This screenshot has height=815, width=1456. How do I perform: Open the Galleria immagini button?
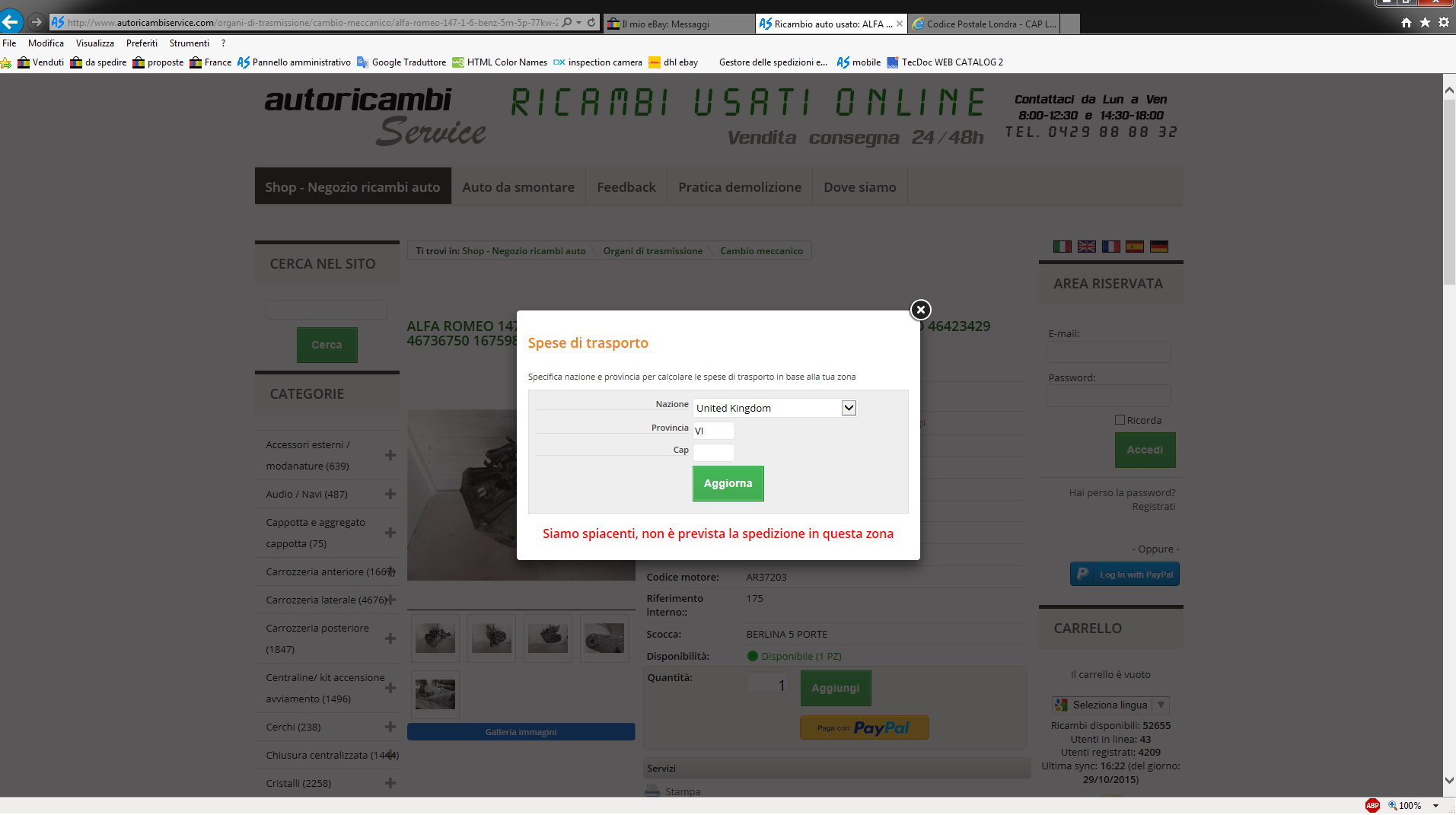[x=521, y=732]
